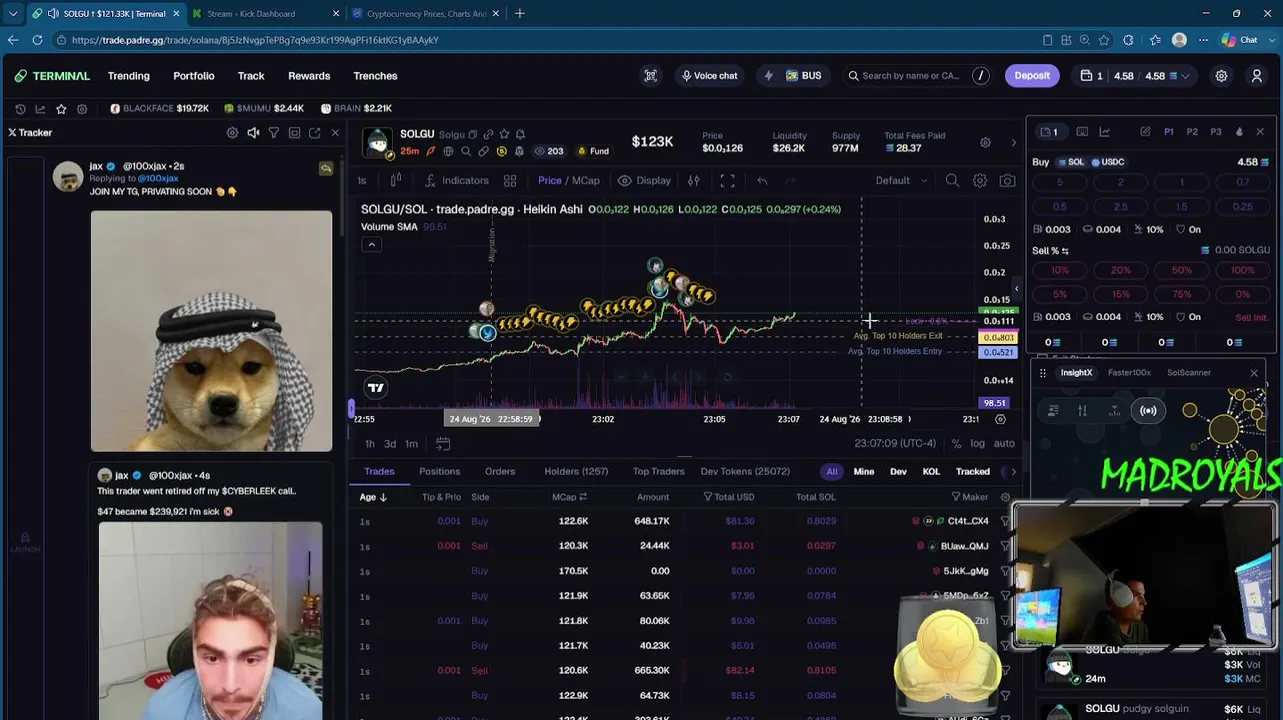
Task: Copy the SOLGU contract address
Action: (473, 134)
